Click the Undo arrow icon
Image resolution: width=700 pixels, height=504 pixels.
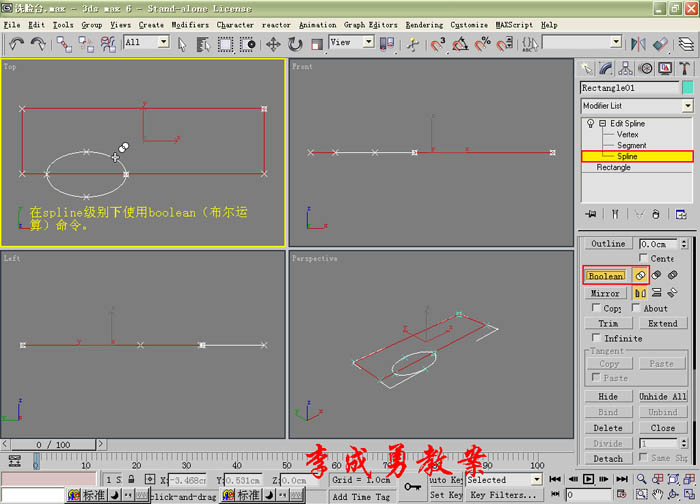17,44
